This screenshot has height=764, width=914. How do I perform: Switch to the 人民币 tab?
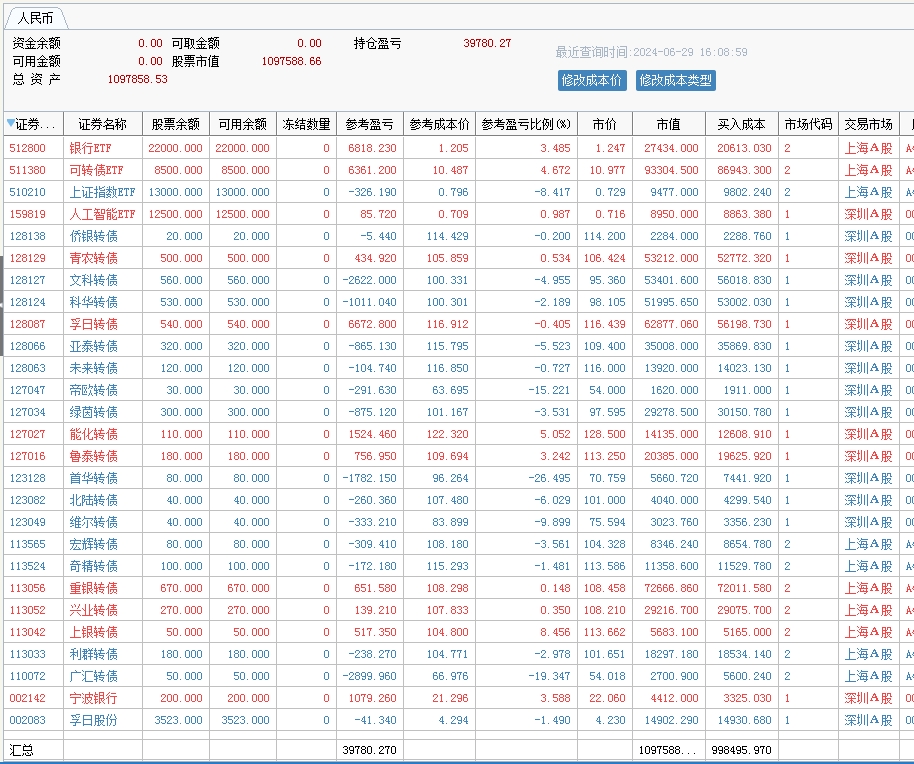point(36,19)
